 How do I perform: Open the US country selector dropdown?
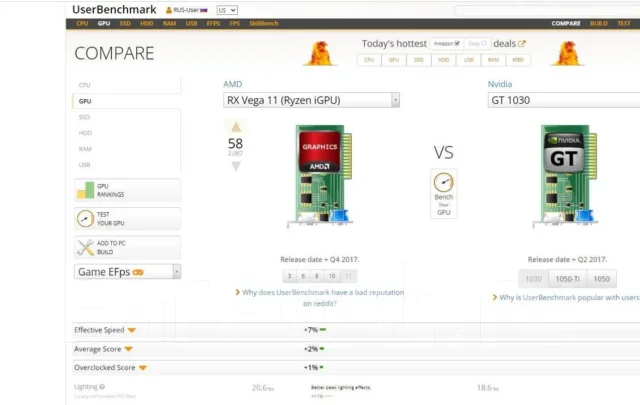tap(227, 10)
